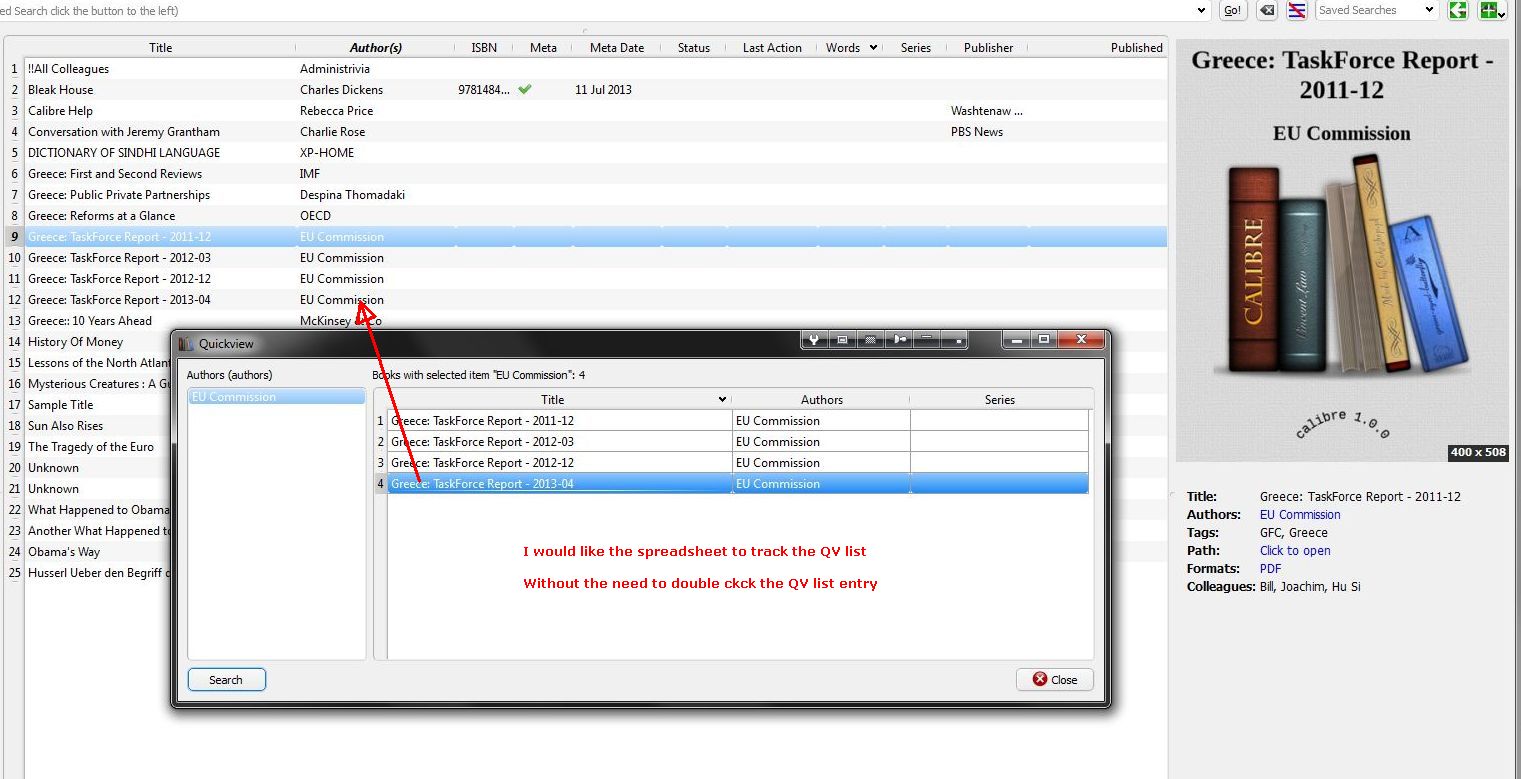Sort library by Last Action column header
This screenshot has height=779, width=1521.
(772, 47)
